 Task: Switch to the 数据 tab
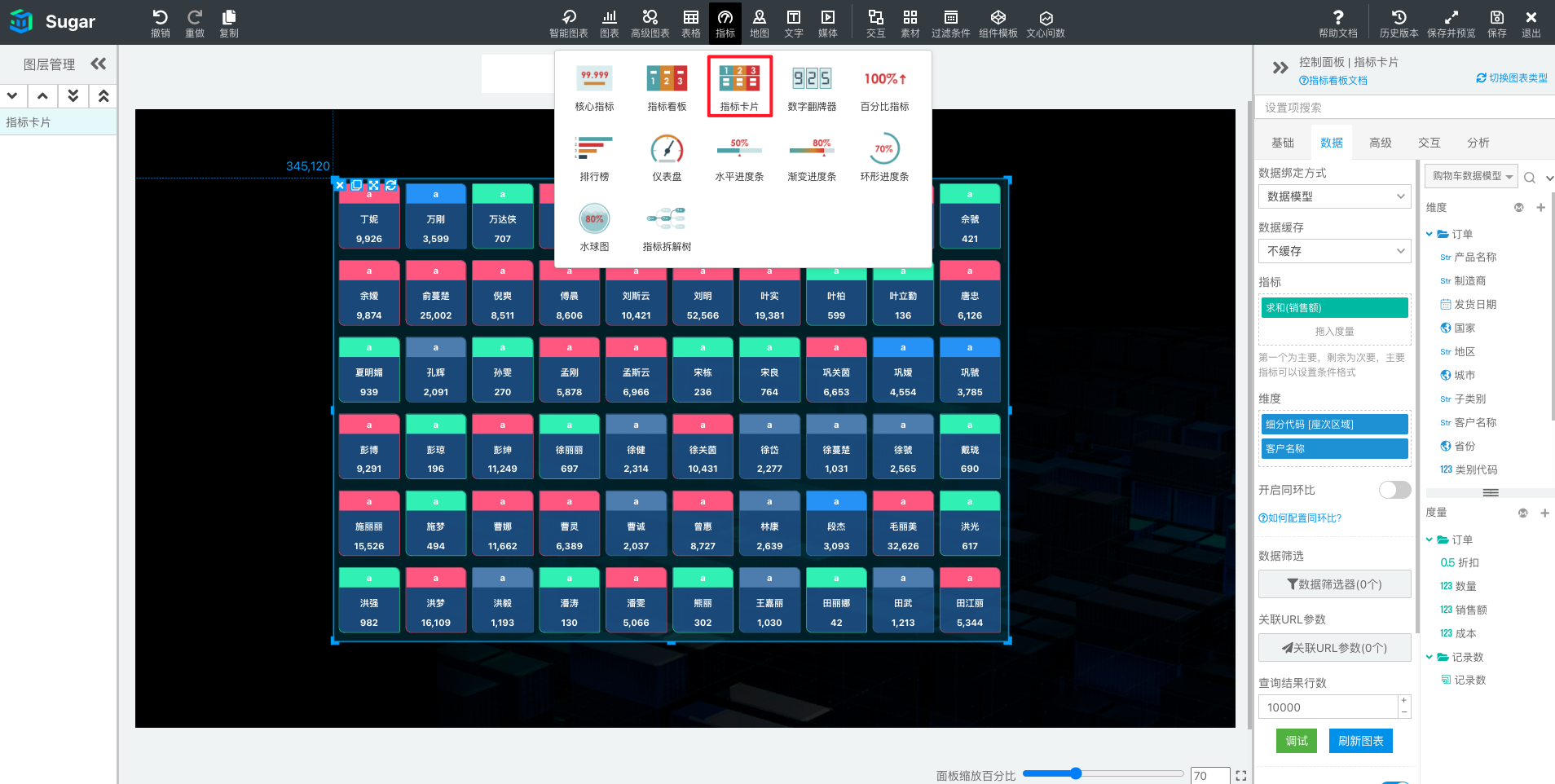[1331, 143]
